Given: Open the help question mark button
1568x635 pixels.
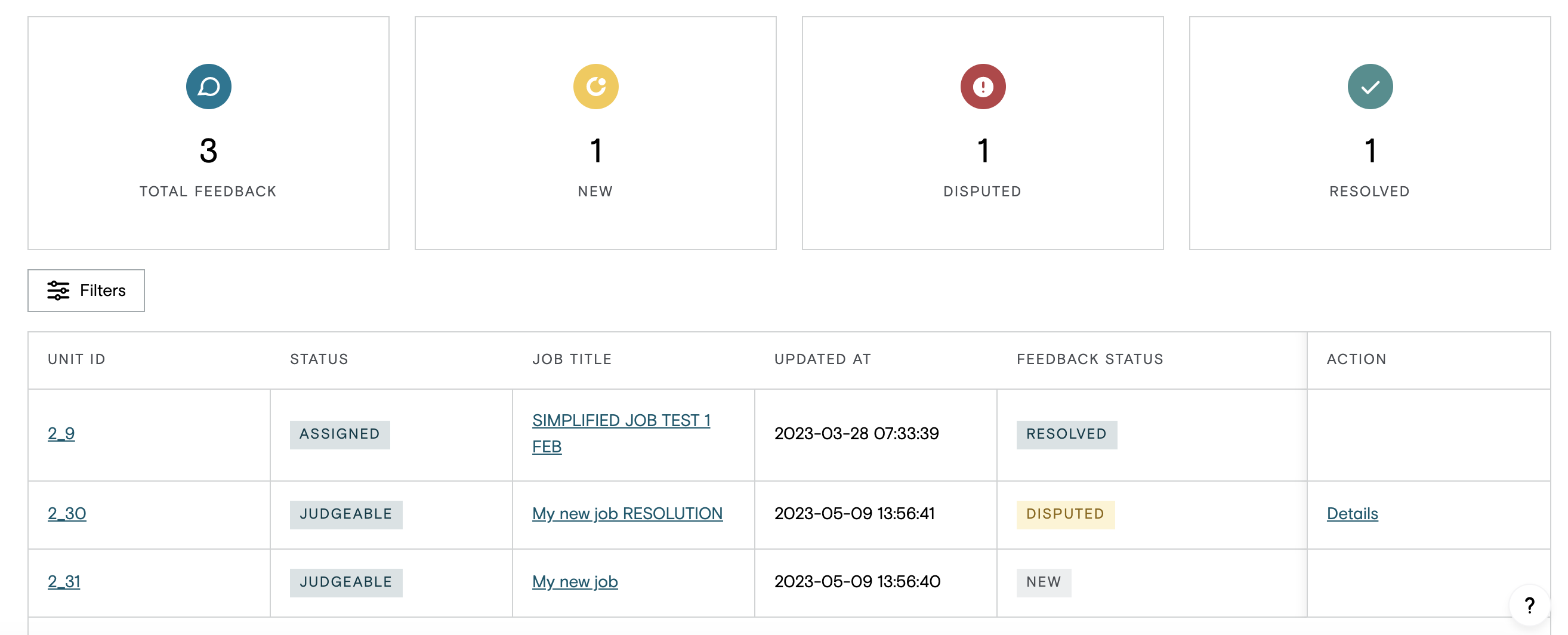Looking at the screenshot, I should point(1529,605).
